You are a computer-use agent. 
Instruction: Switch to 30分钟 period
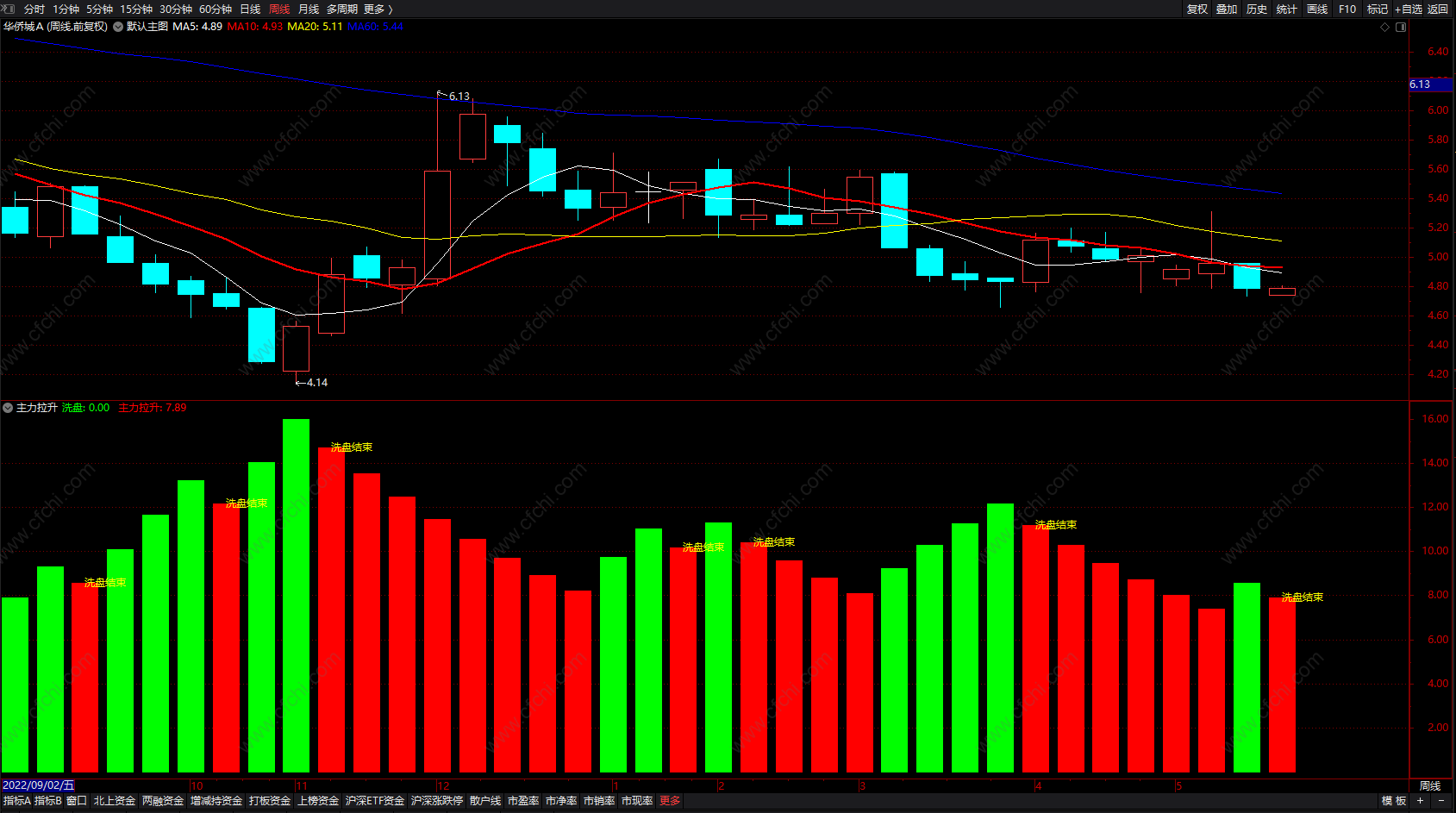point(176,9)
